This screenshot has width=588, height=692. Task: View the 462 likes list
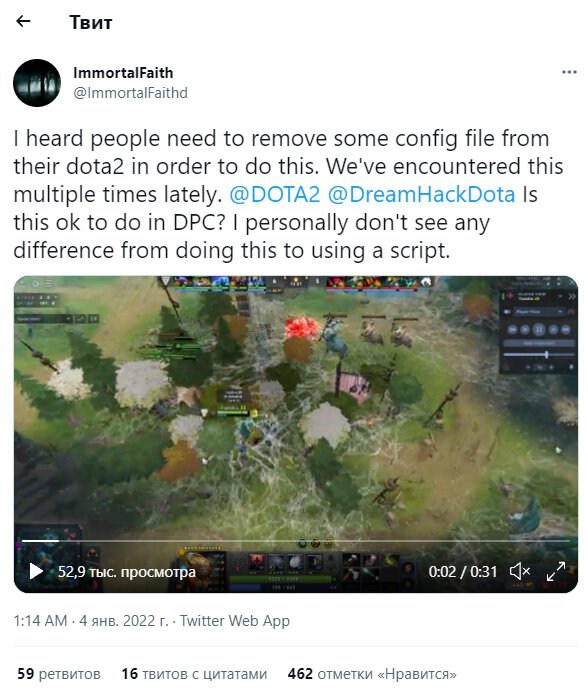[x=372, y=673]
